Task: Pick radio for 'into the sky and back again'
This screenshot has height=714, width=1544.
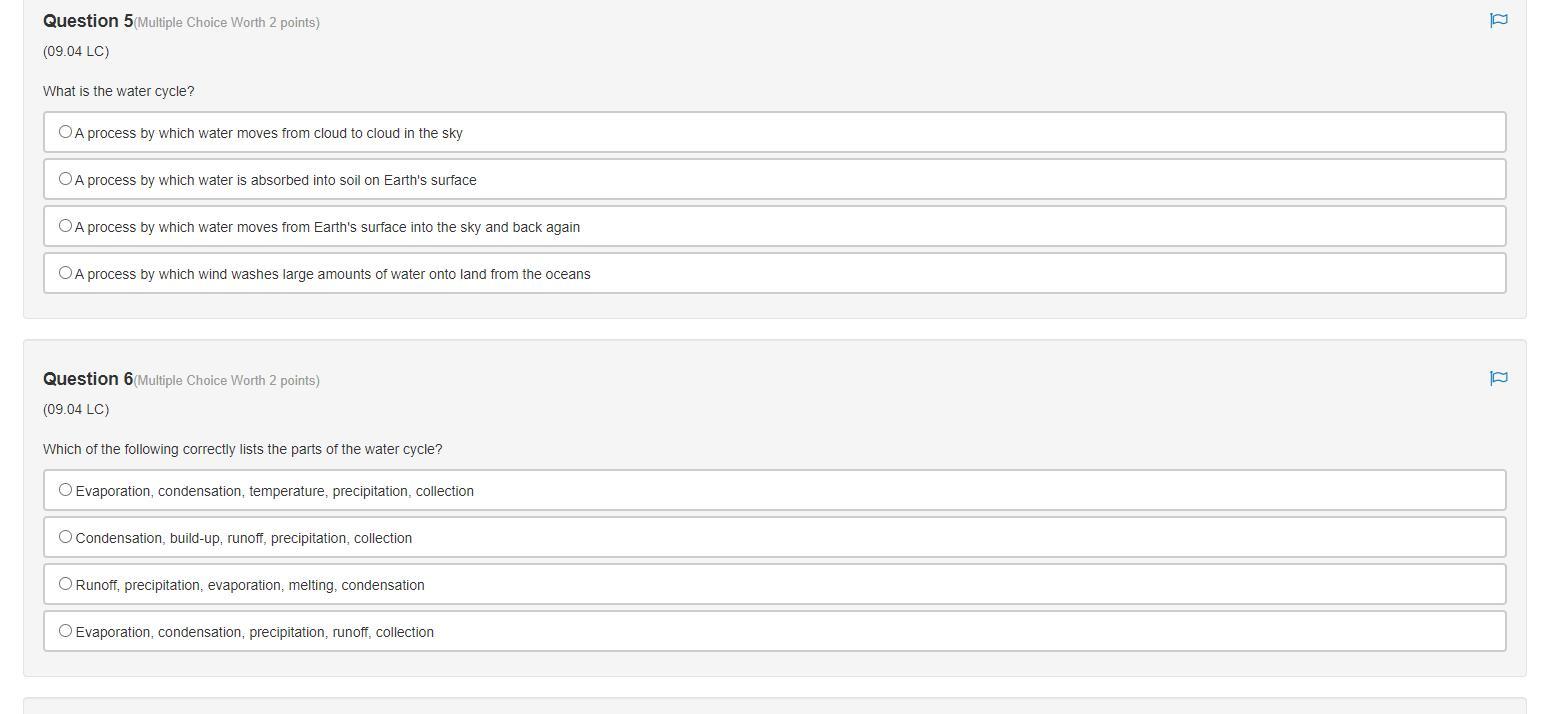Action: coord(65,226)
